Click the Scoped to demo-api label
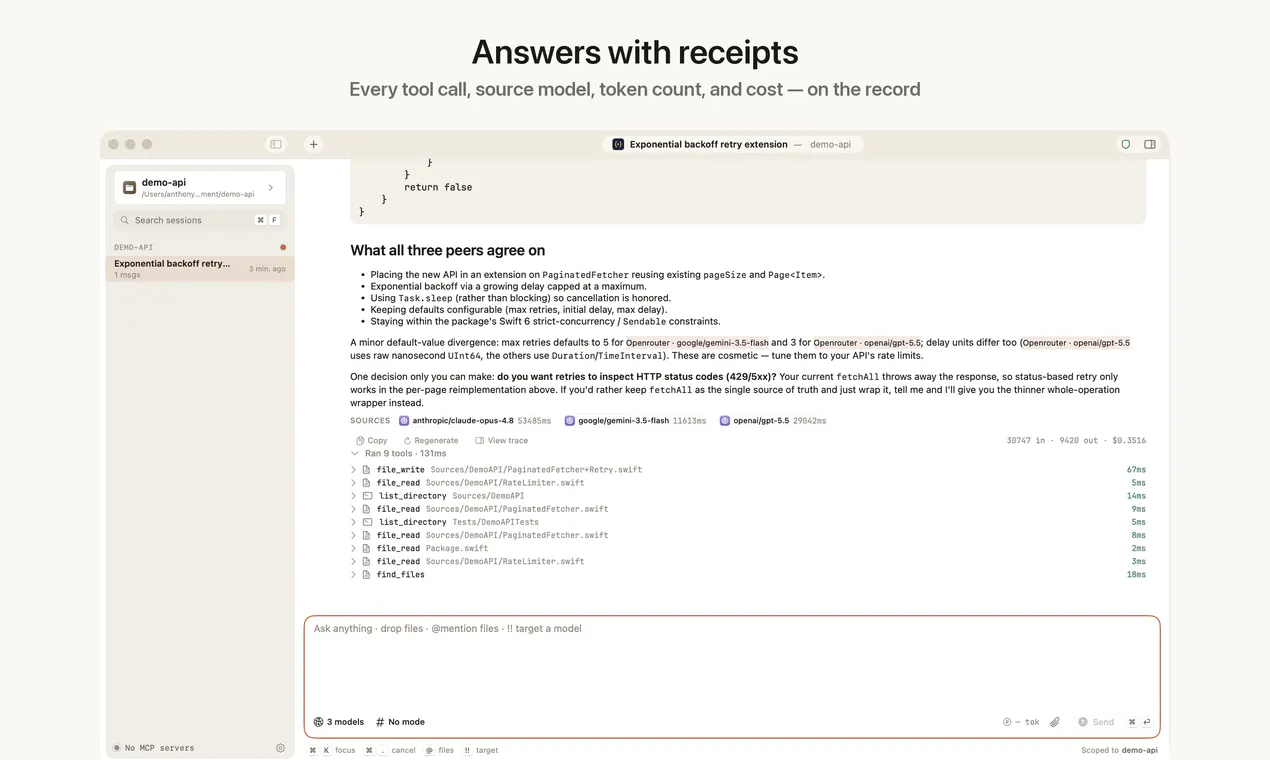Image resolution: width=1270 pixels, height=760 pixels. pyautogui.click(x=1119, y=750)
